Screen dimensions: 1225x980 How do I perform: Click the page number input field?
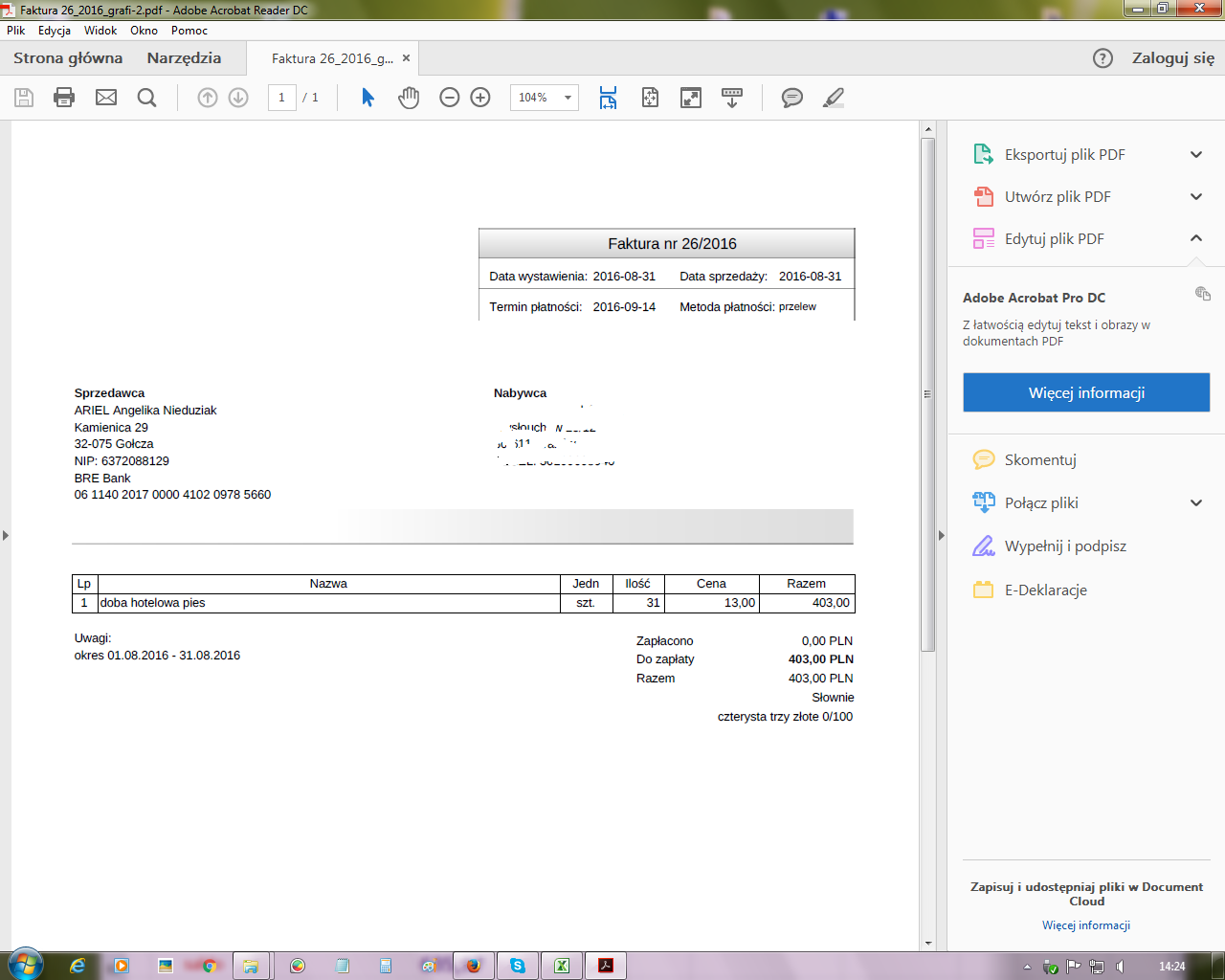(281, 98)
